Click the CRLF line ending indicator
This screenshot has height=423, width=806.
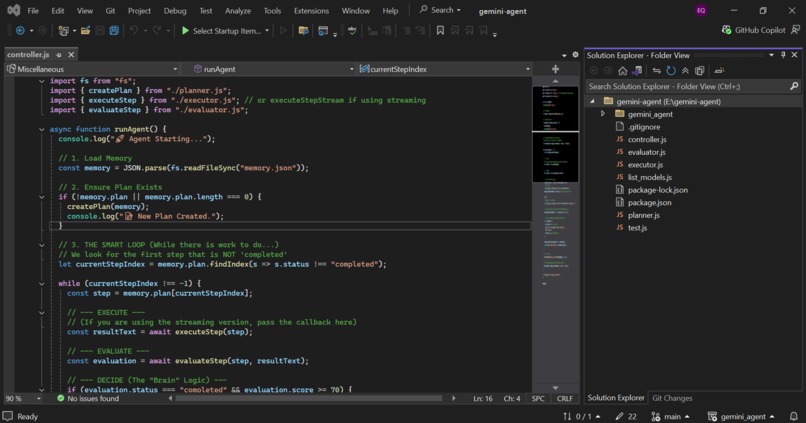(564, 398)
